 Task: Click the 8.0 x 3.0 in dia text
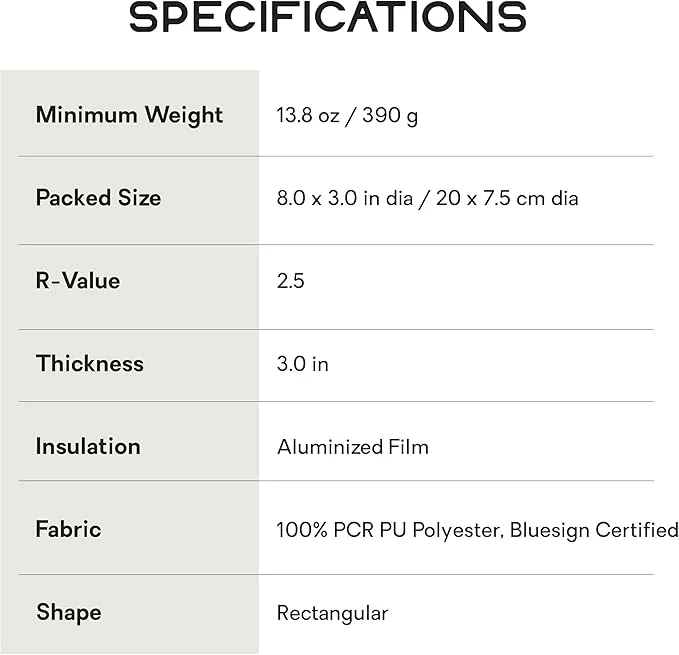[345, 199]
